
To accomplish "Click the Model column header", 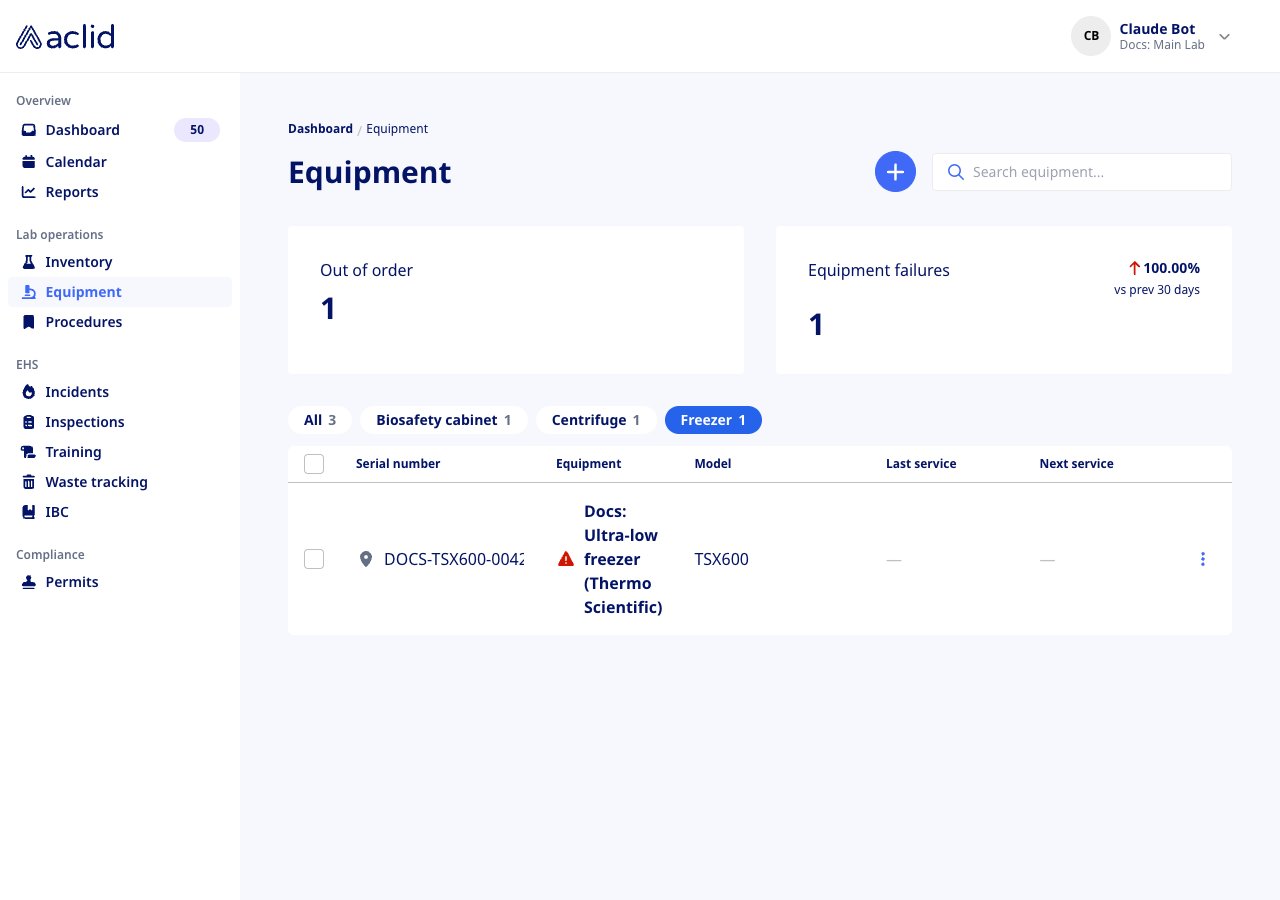I will 713,464.
